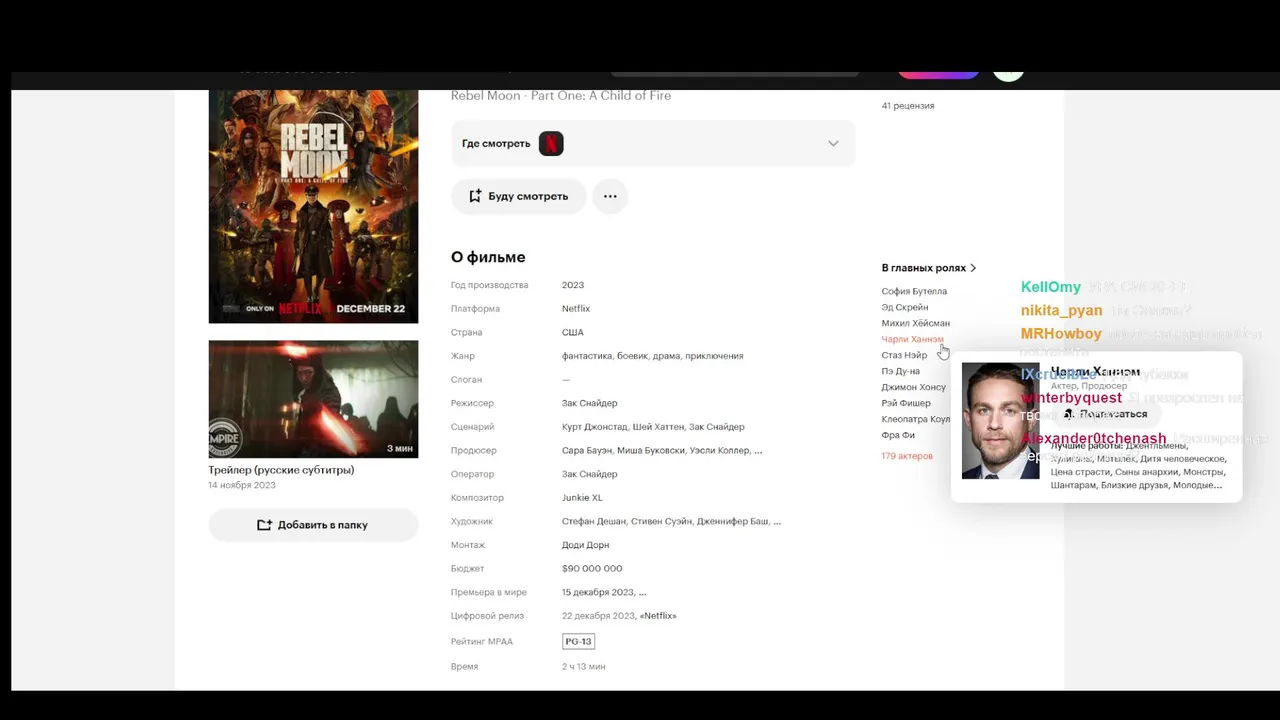The width and height of the screenshot is (1280, 720).
Task: Open actor София Бутелла
Action: tap(914, 291)
